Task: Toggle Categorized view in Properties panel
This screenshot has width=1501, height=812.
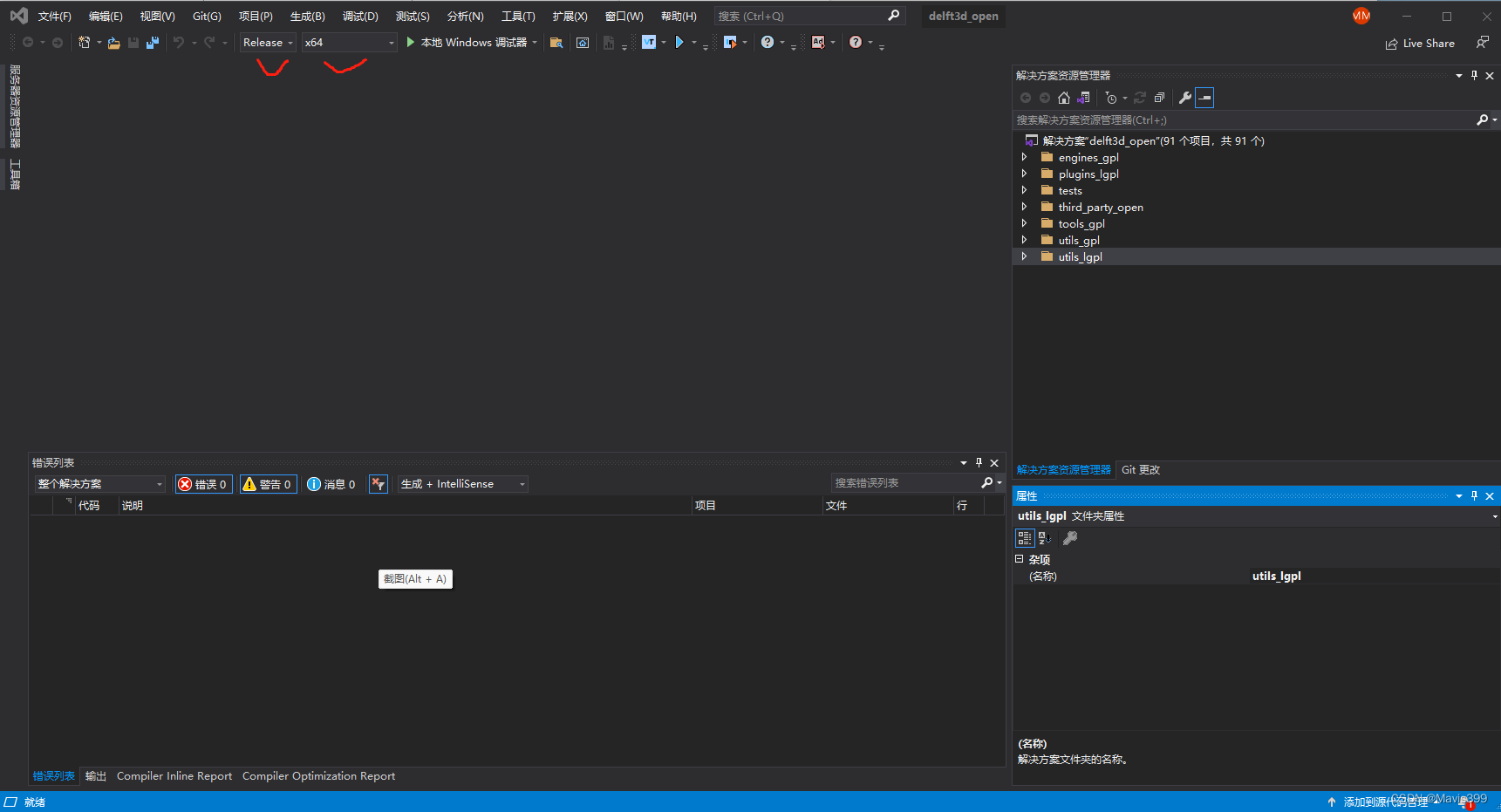Action: pos(1025,539)
